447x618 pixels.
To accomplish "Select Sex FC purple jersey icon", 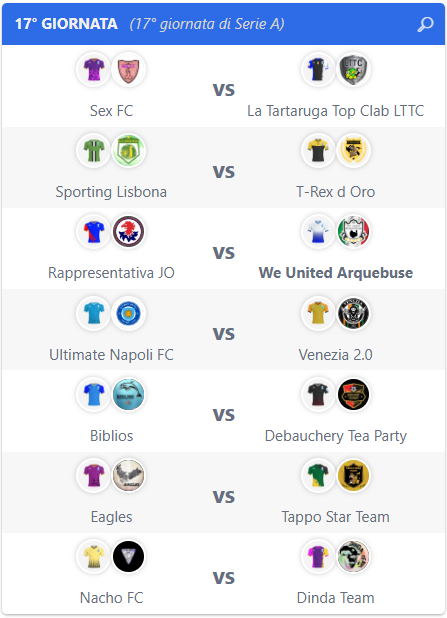I will (x=93, y=70).
